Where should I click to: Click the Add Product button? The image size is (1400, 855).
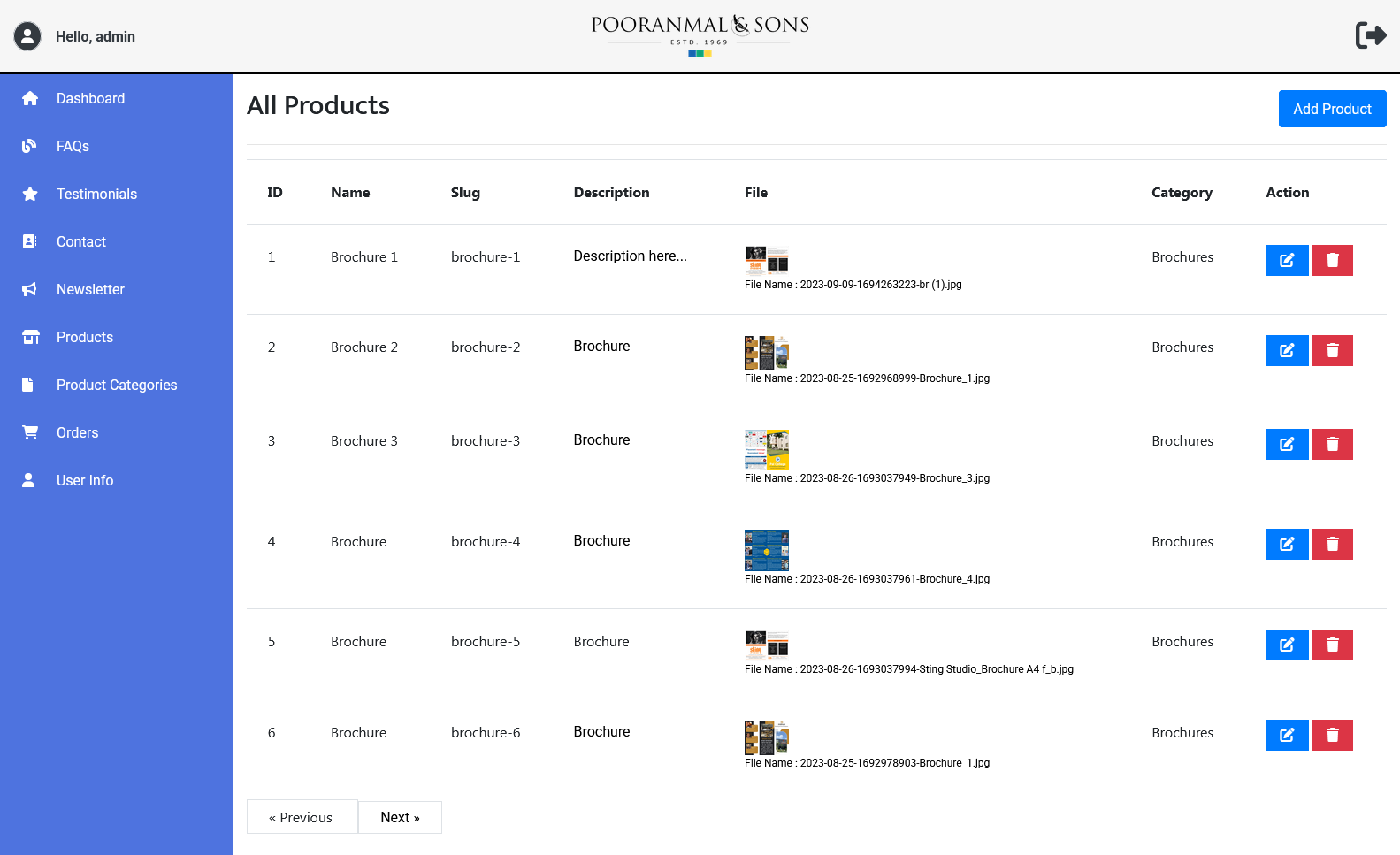point(1332,109)
